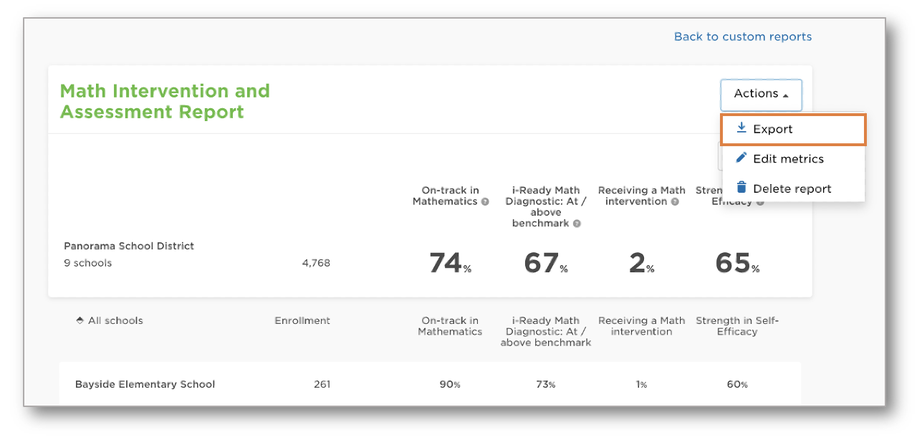Click help icon beside Receiving a Math intervention
Screen dimensions: 922x445
click(675, 202)
